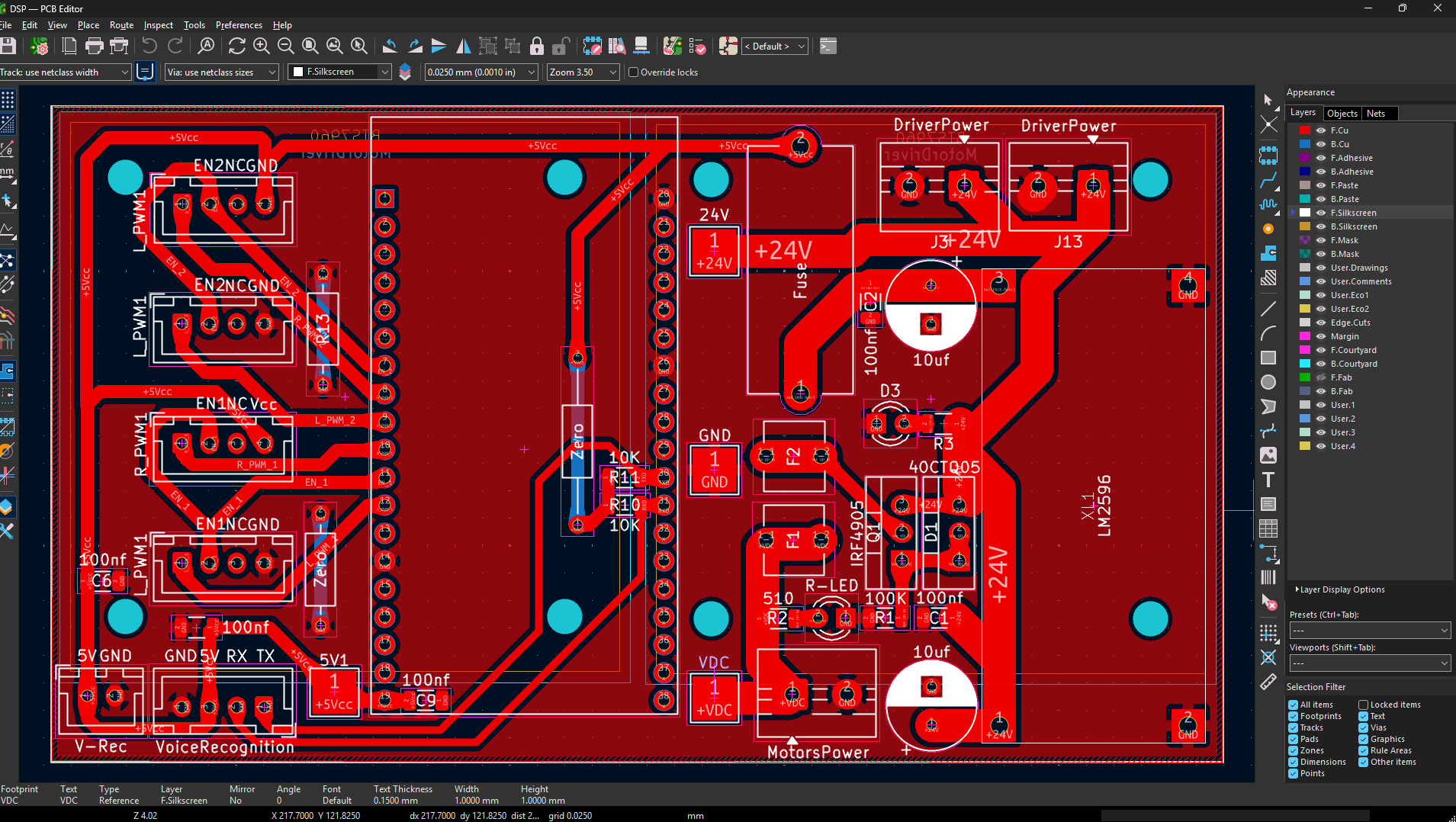Click the F.Cu red color swatch
Screen dimensions: 1456x822
(x=1305, y=130)
